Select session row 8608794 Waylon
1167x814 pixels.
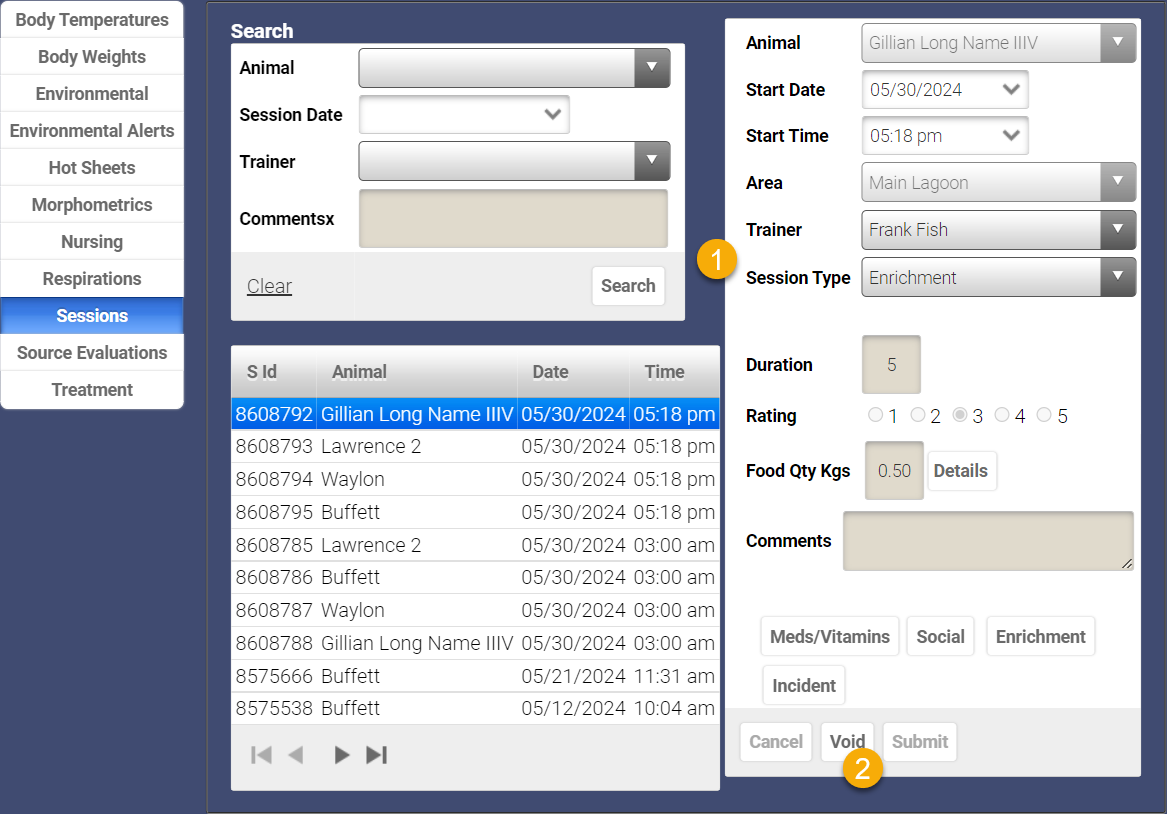click(476, 479)
